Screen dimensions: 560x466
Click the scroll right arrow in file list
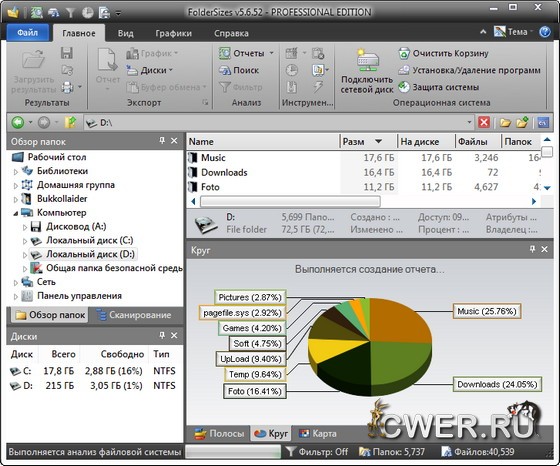[x=534, y=202]
